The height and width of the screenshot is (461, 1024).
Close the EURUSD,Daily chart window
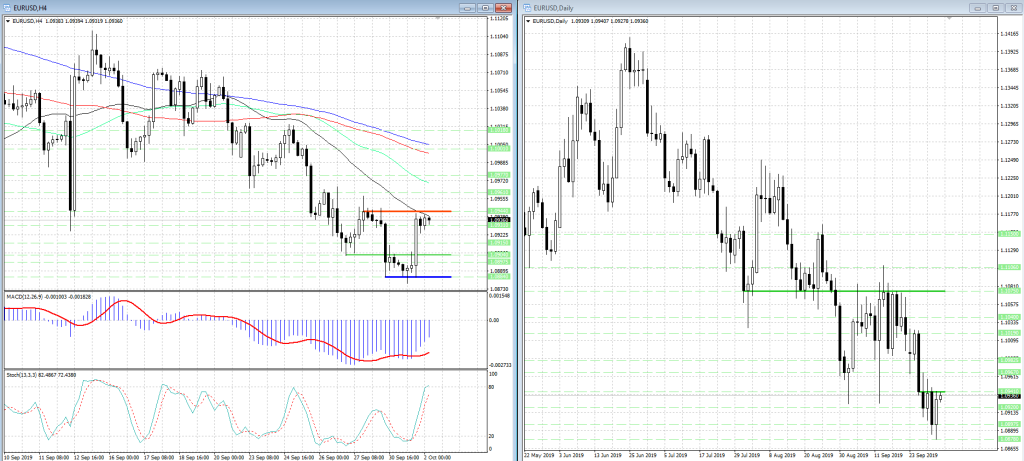(x=1014, y=8)
